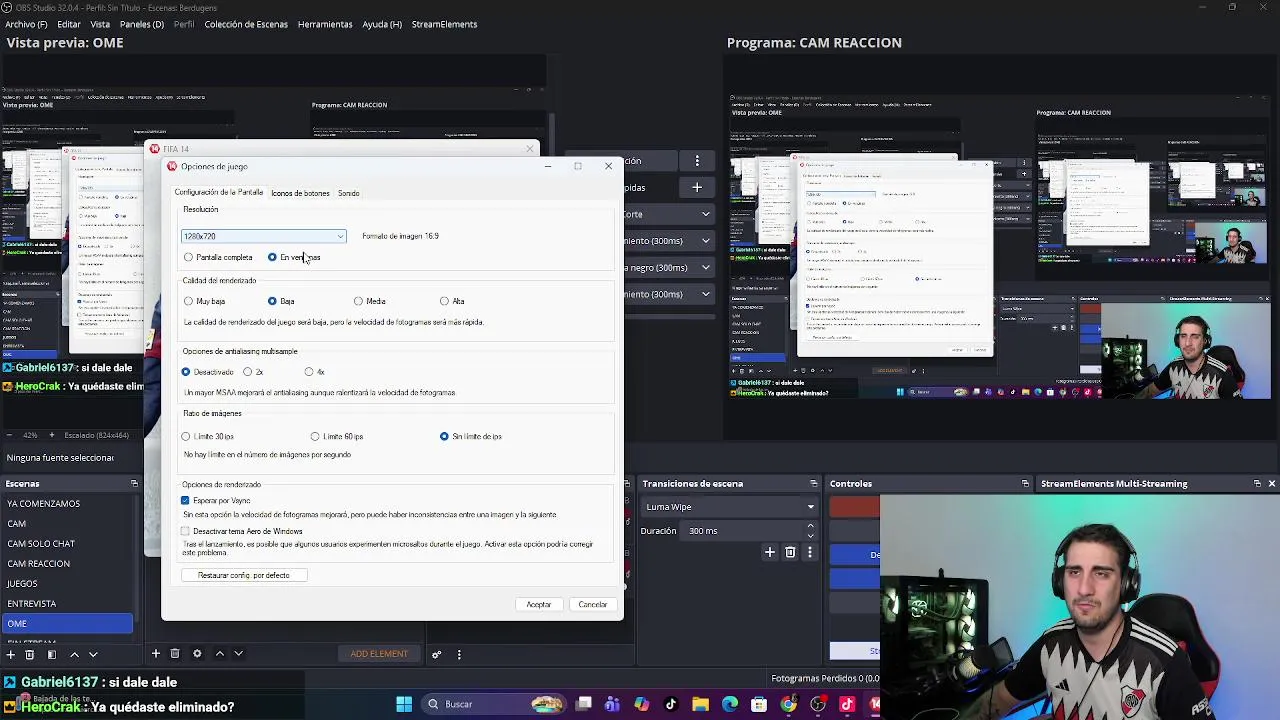Open audio mixer advanced settings gears
Viewport: 1280px width, 720px height.
(437, 654)
